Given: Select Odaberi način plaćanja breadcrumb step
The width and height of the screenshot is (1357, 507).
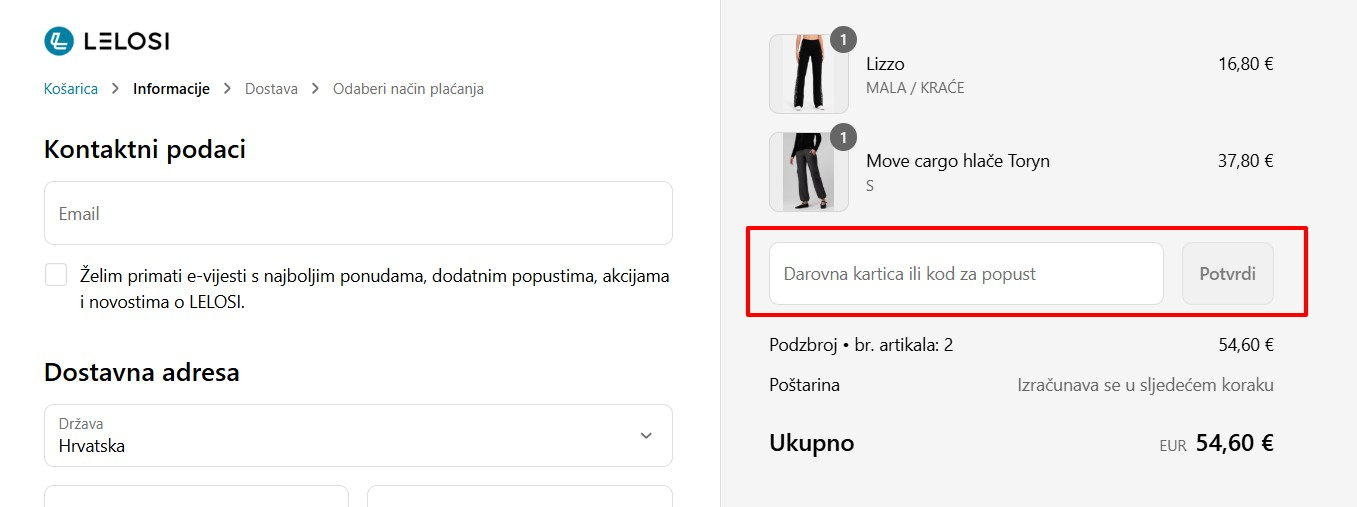Looking at the screenshot, I should (x=408, y=89).
